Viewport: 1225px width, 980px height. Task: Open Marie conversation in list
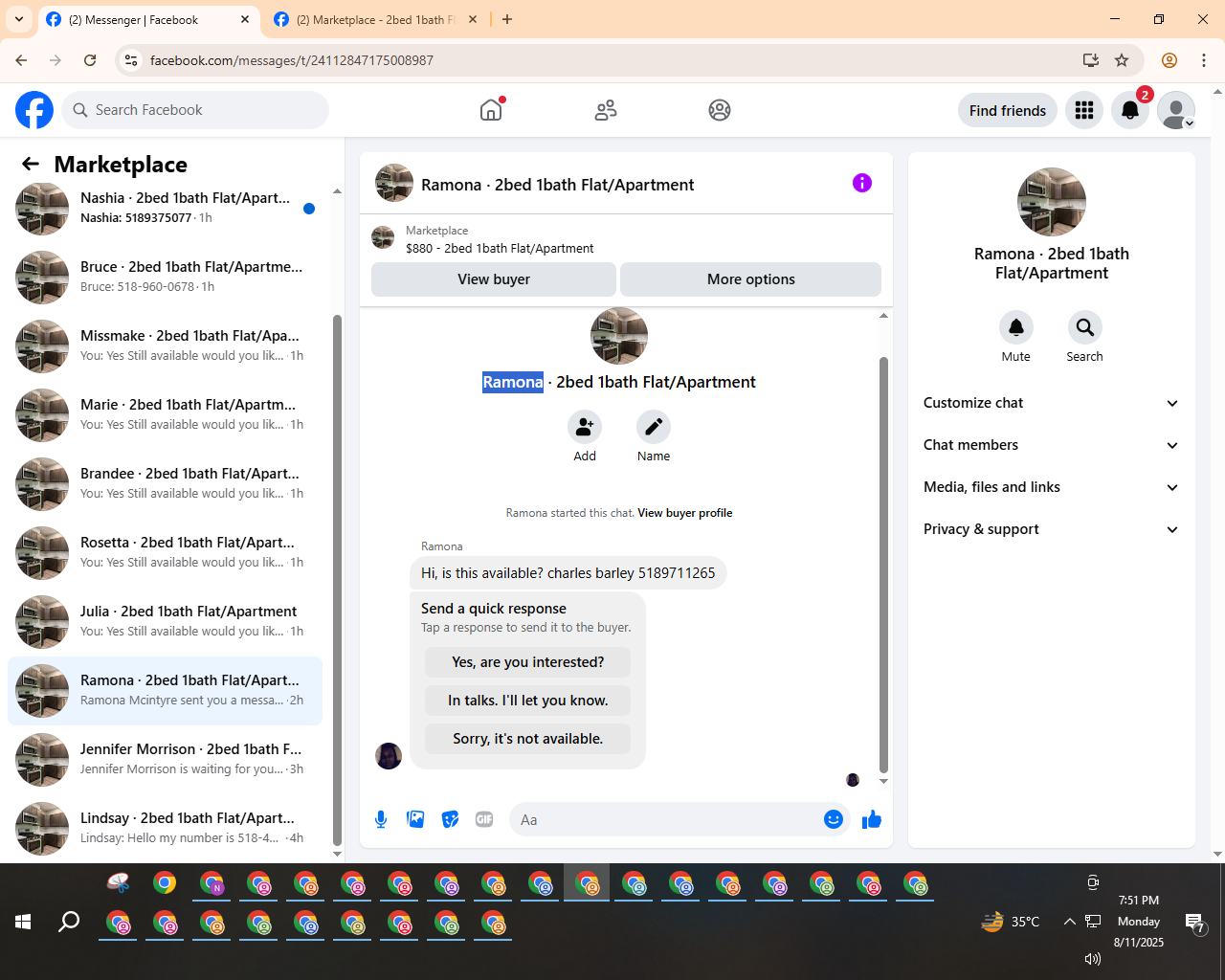(165, 415)
